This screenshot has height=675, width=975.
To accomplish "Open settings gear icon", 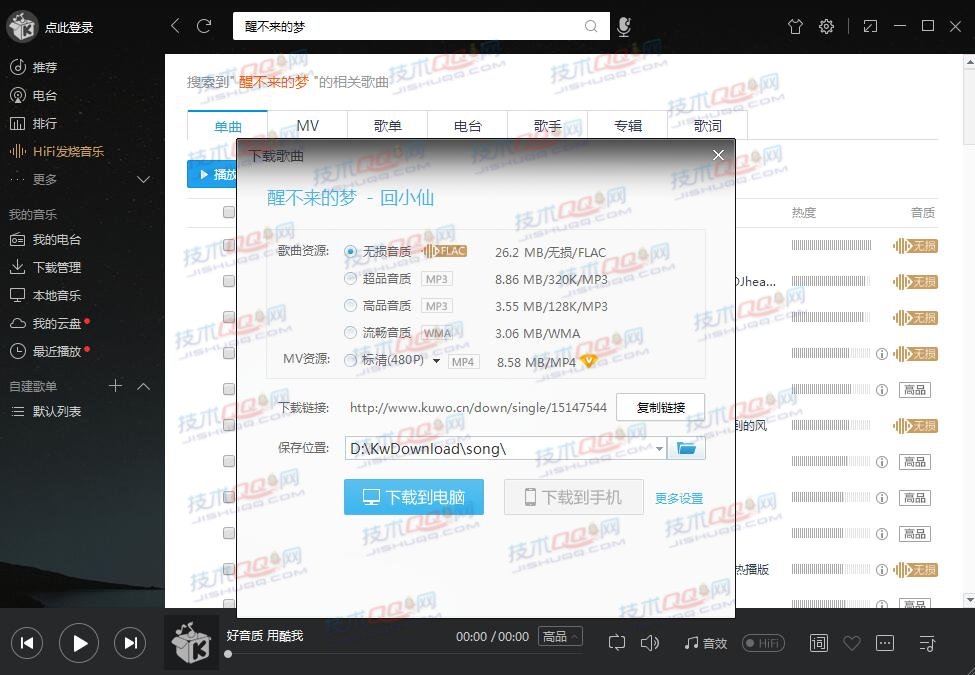I will (x=826, y=26).
